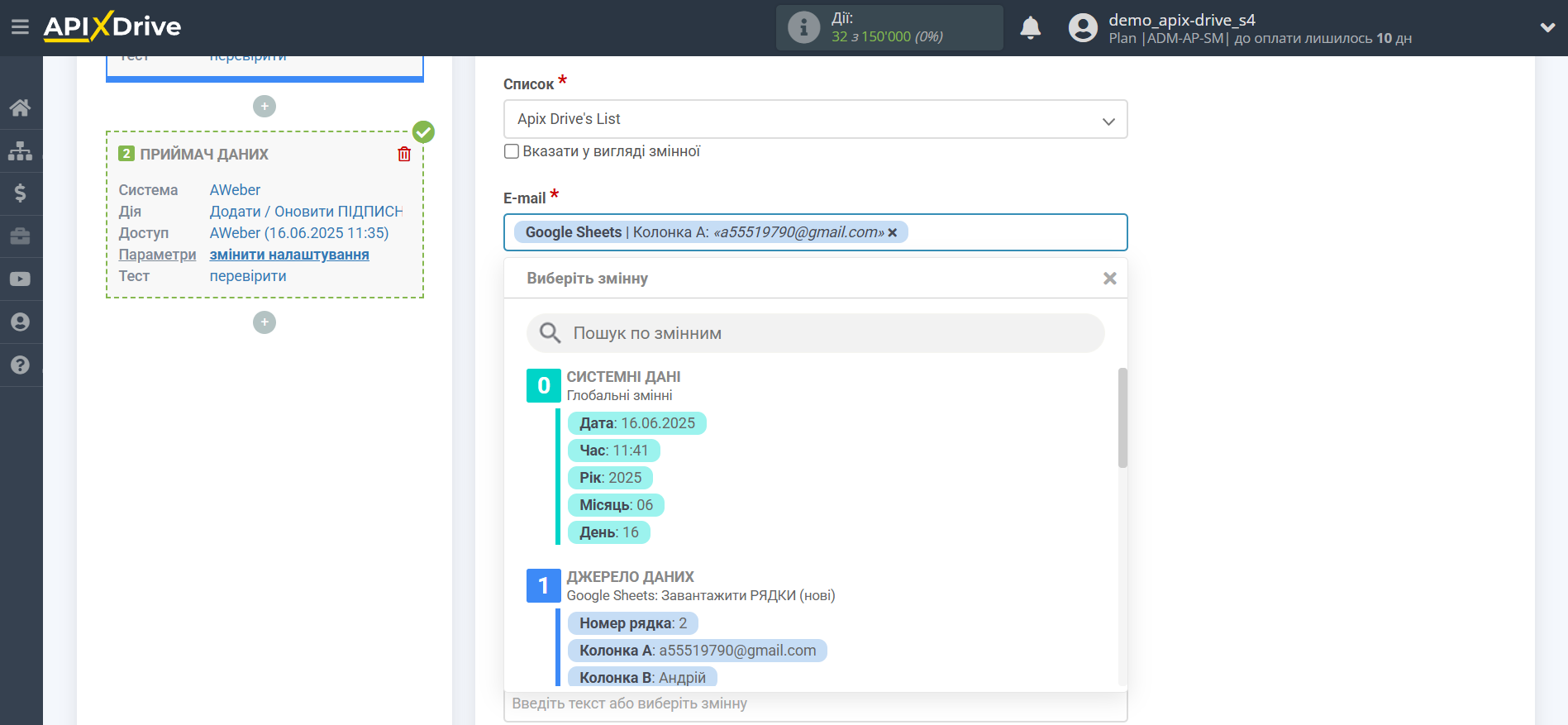The width and height of the screenshot is (1568, 725).
Task: Select Колонка A: a55519790@gmail.com variable
Action: (697, 651)
